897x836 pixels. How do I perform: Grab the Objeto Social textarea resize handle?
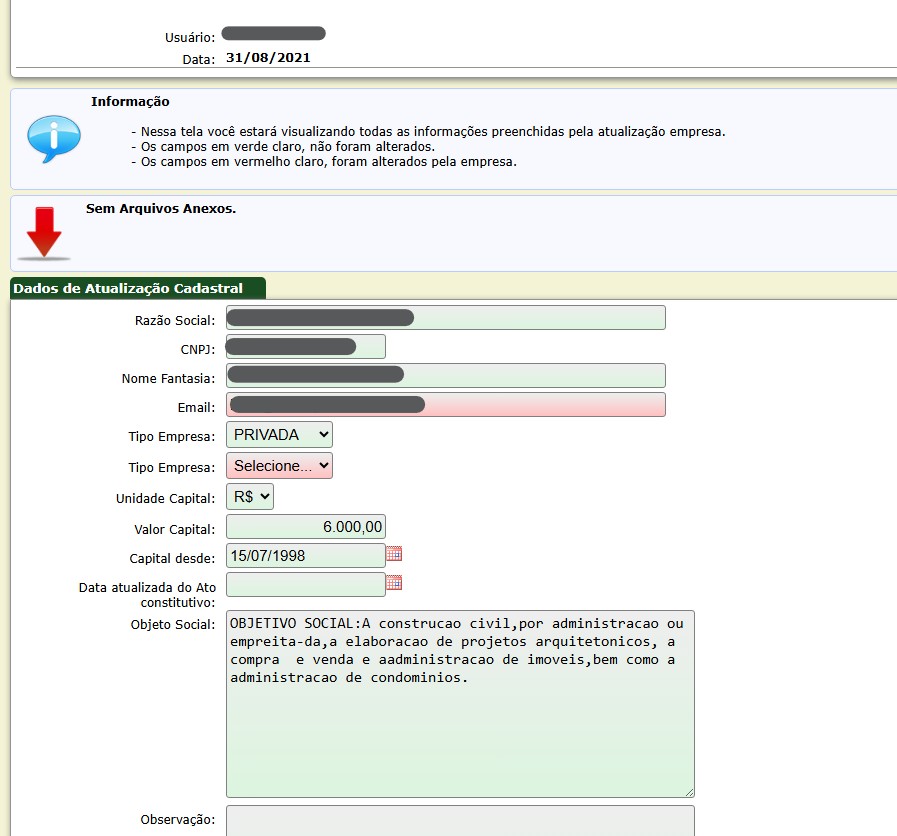[x=688, y=790]
